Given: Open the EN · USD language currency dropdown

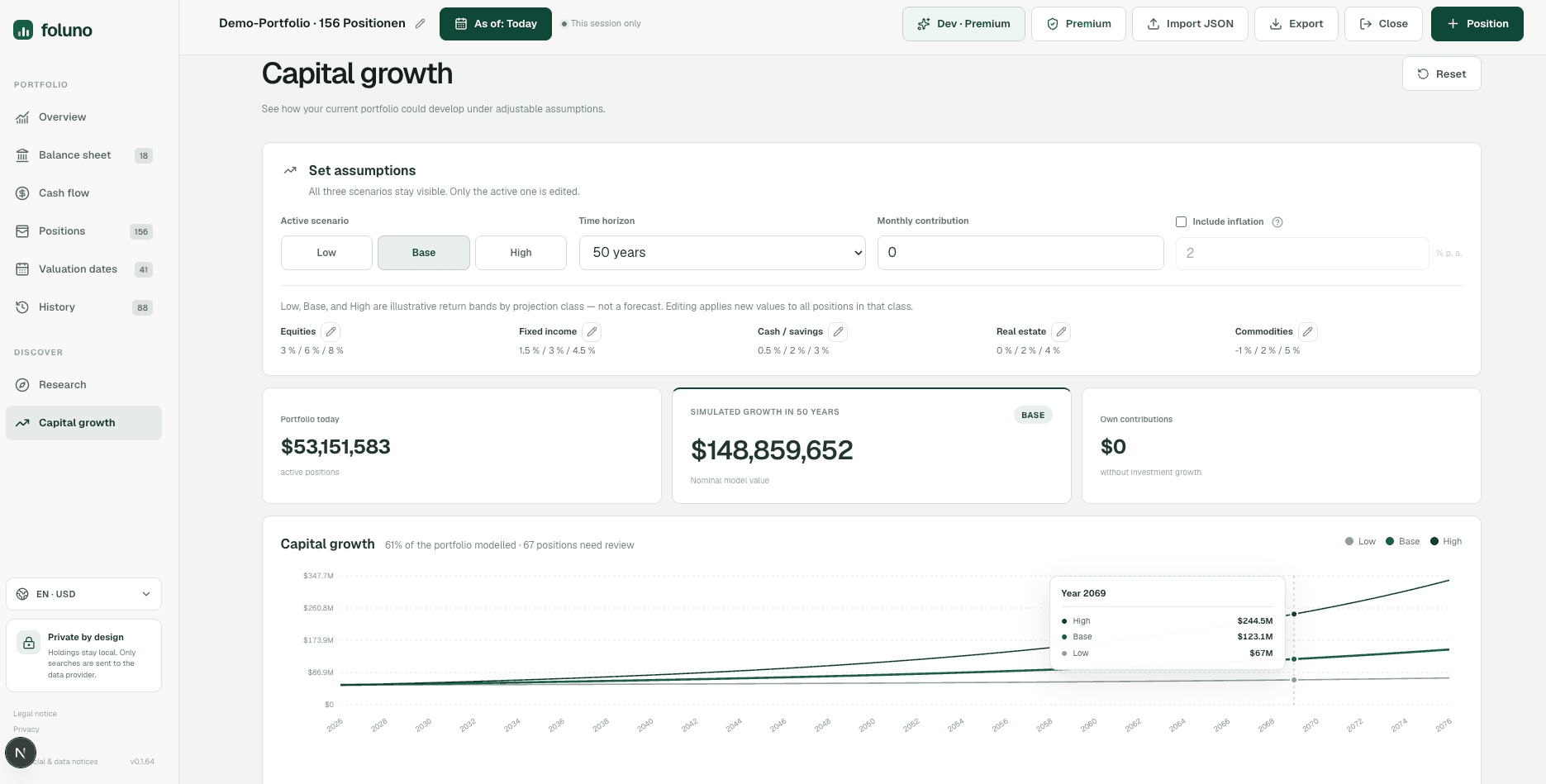Looking at the screenshot, I should point(83,594).
